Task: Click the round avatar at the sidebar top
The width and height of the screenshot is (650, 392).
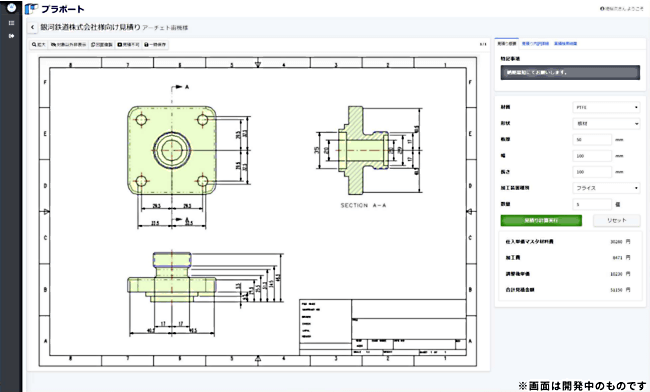Action: pyautogui.click(x=11, y=7)
